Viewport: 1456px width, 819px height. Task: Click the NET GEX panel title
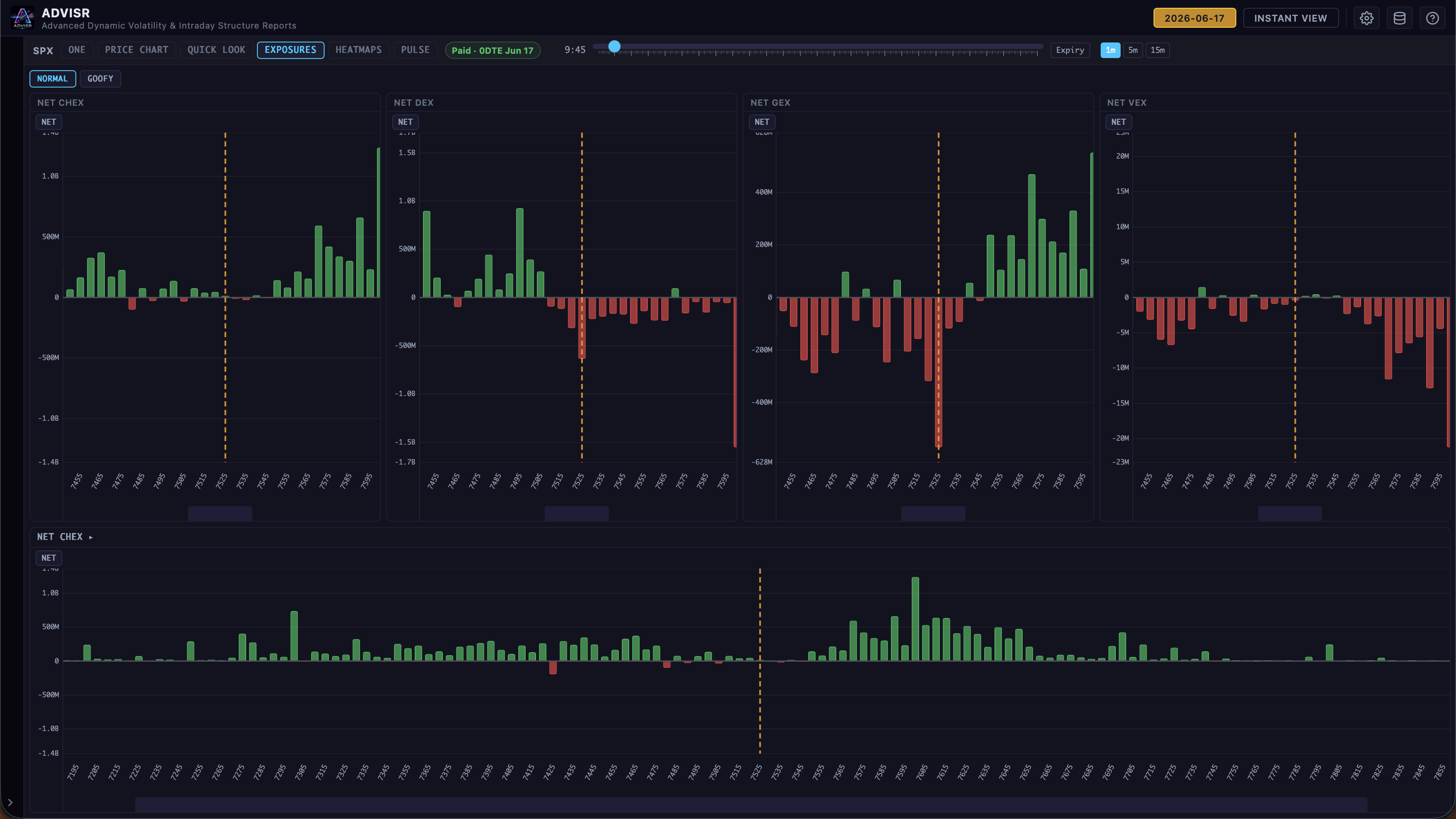(770, 102)
